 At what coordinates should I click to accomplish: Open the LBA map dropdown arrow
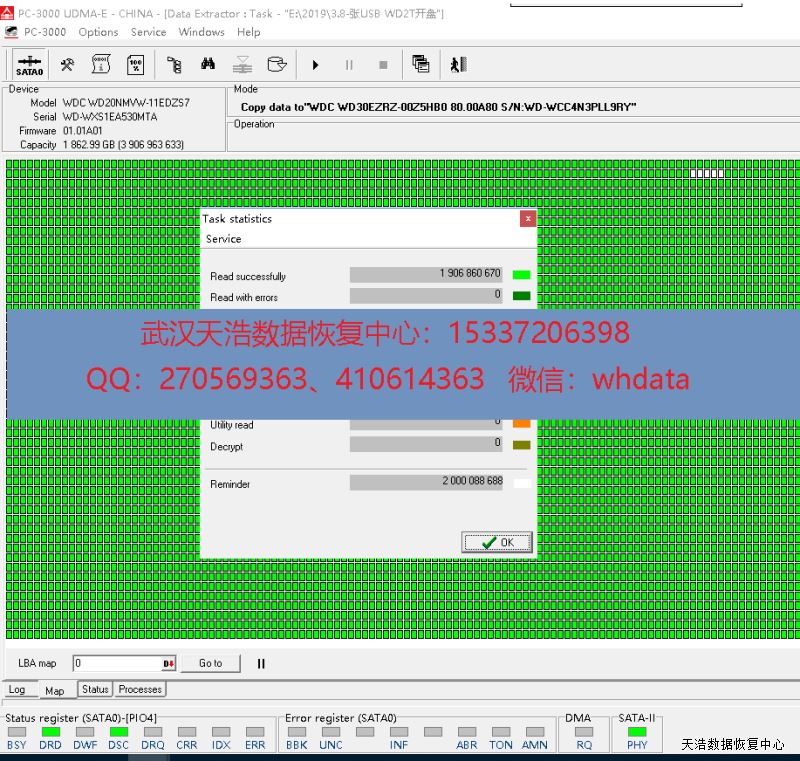click(169, 664)
